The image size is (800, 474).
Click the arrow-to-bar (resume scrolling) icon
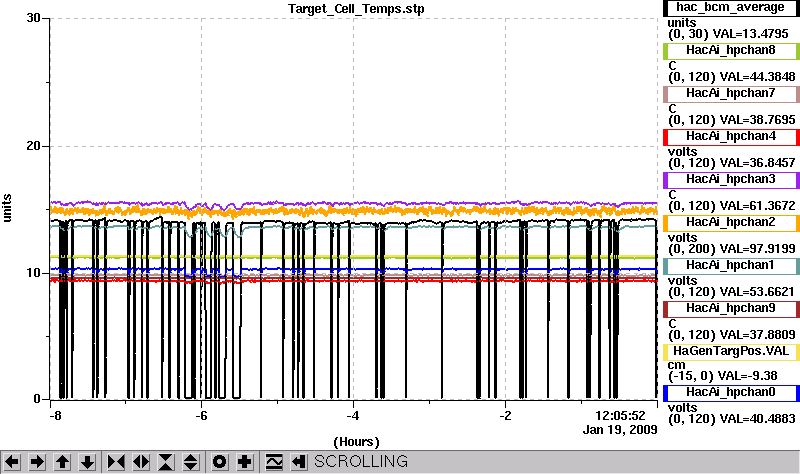[299, 462]
